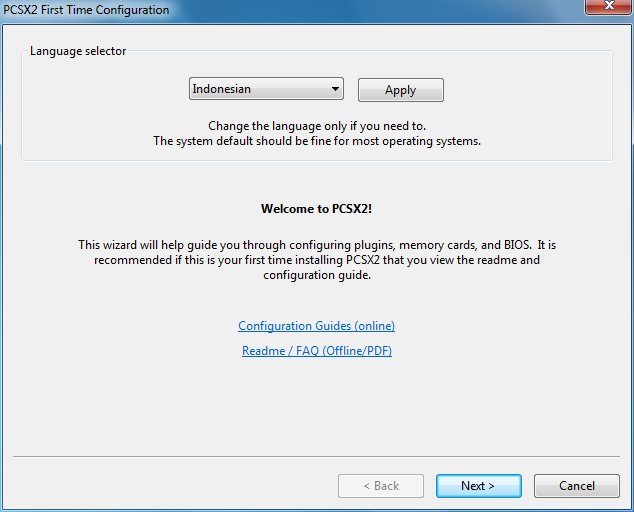This screenshot has width=634, height=512.
Task: Open Configuration Guides (online) link
Action: point(316,326)
